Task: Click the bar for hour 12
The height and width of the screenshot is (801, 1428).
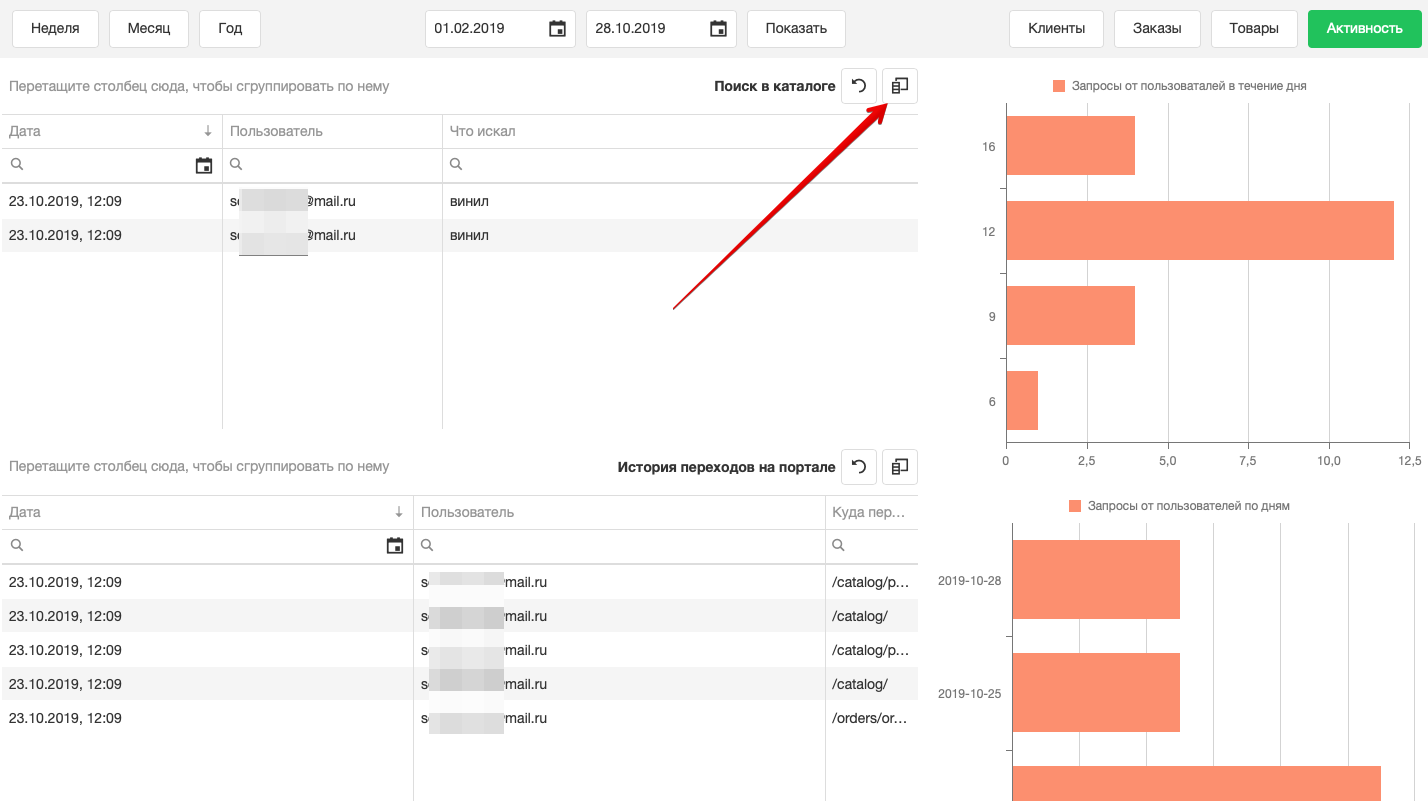Action: pyautogui.click(x=1199, y=231)
